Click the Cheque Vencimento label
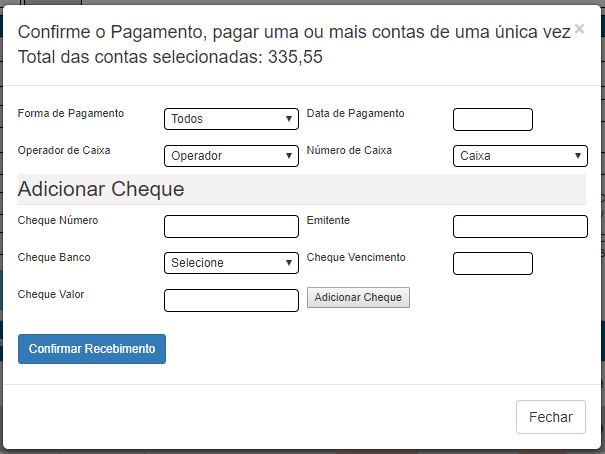The image size is (605, 454). click(x=356, y=258)
